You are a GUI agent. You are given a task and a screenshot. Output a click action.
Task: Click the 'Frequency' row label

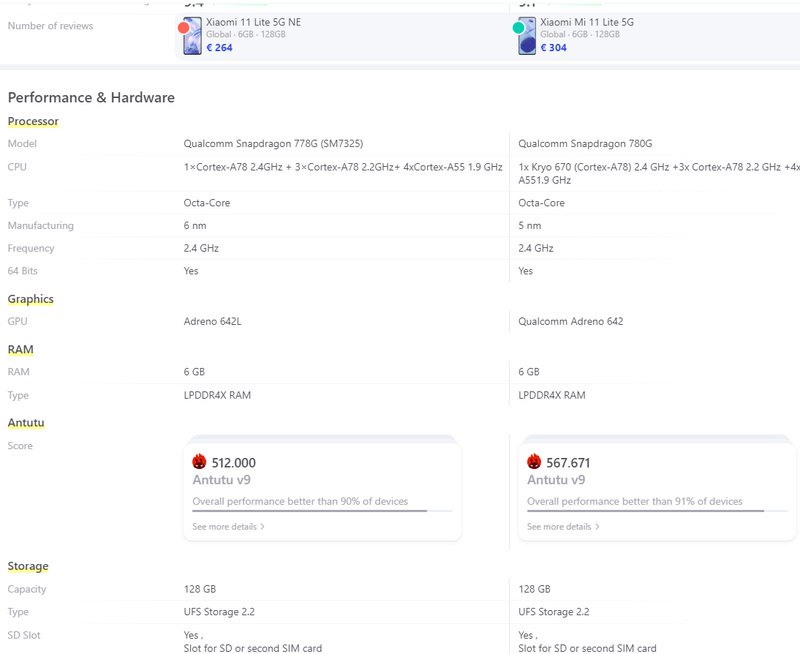tap(31, 248)
